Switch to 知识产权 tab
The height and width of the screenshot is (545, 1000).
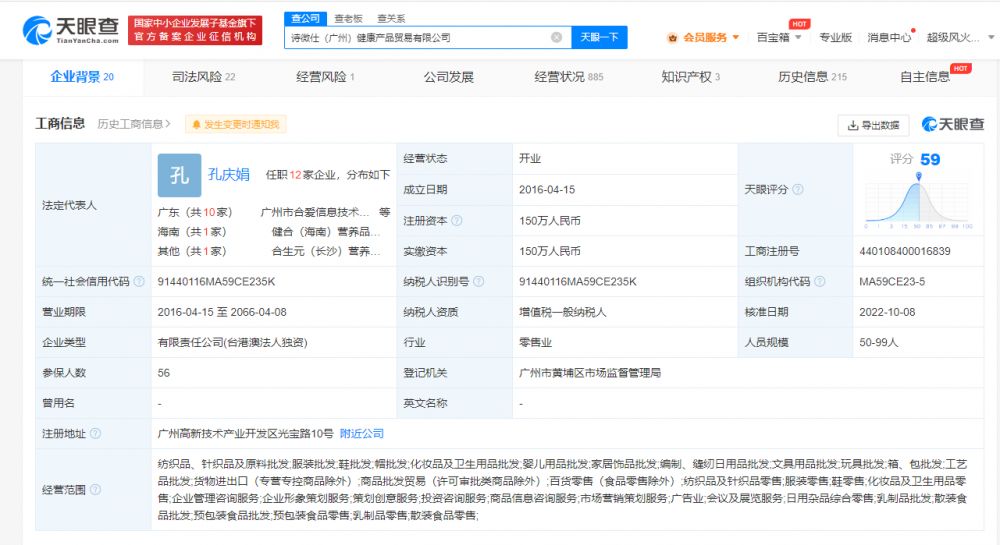691,77
